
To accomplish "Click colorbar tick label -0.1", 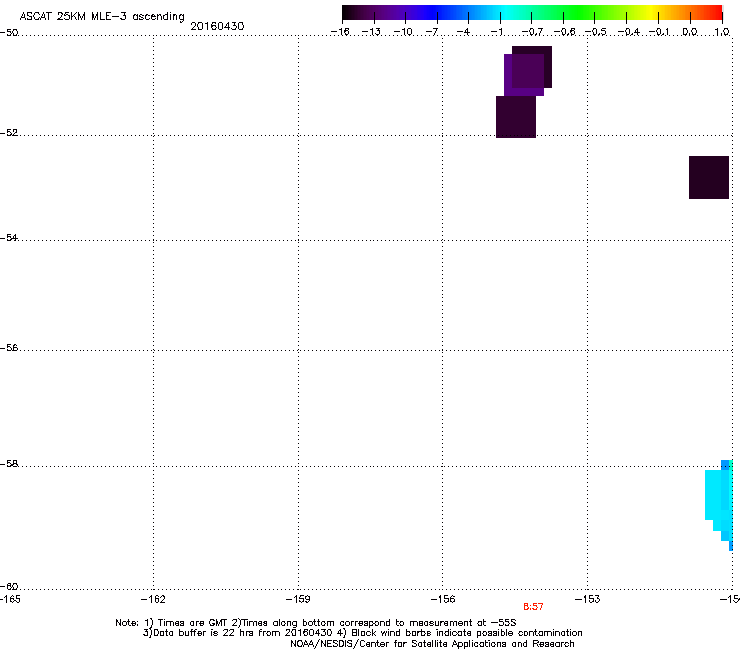I will [x=659, y=32].
